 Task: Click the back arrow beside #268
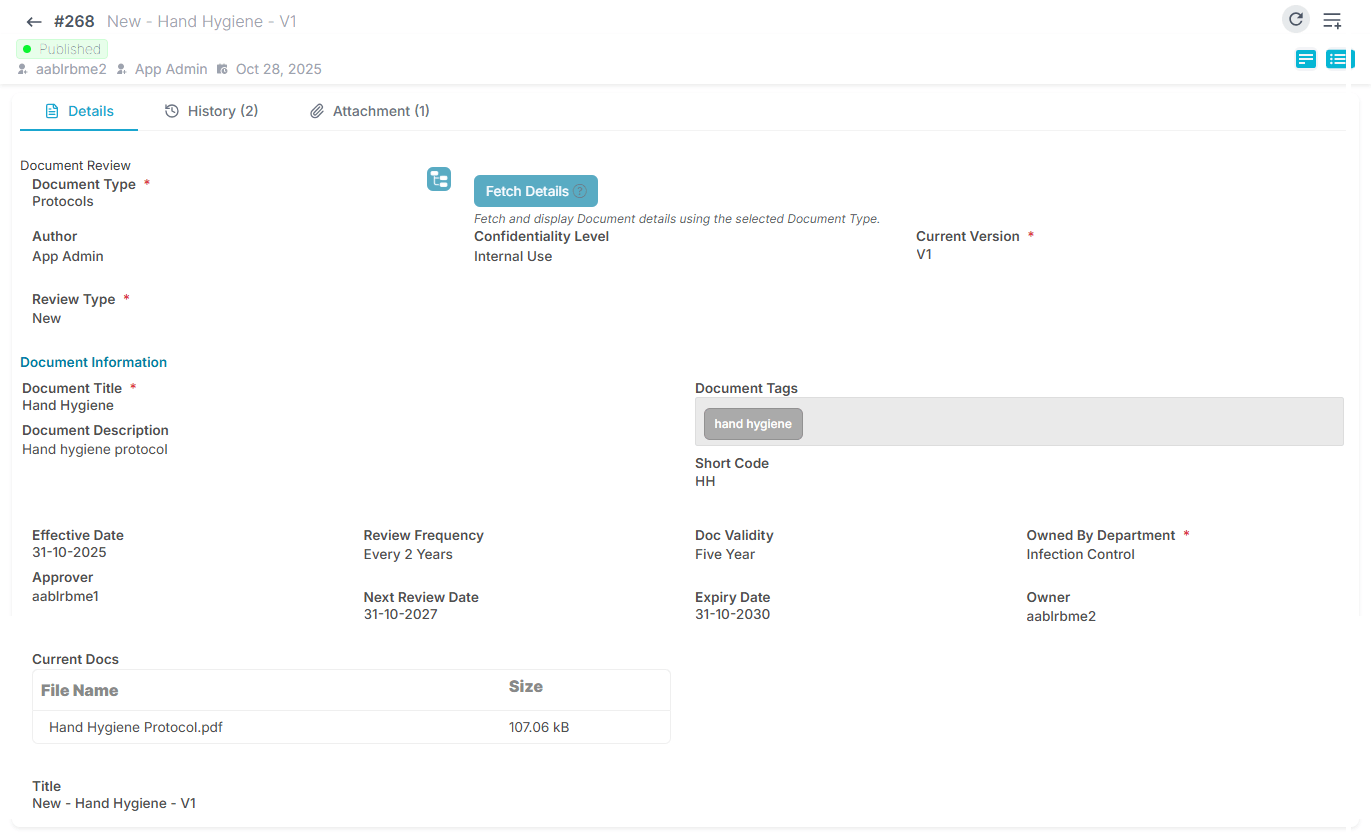(x=34, y=22)
